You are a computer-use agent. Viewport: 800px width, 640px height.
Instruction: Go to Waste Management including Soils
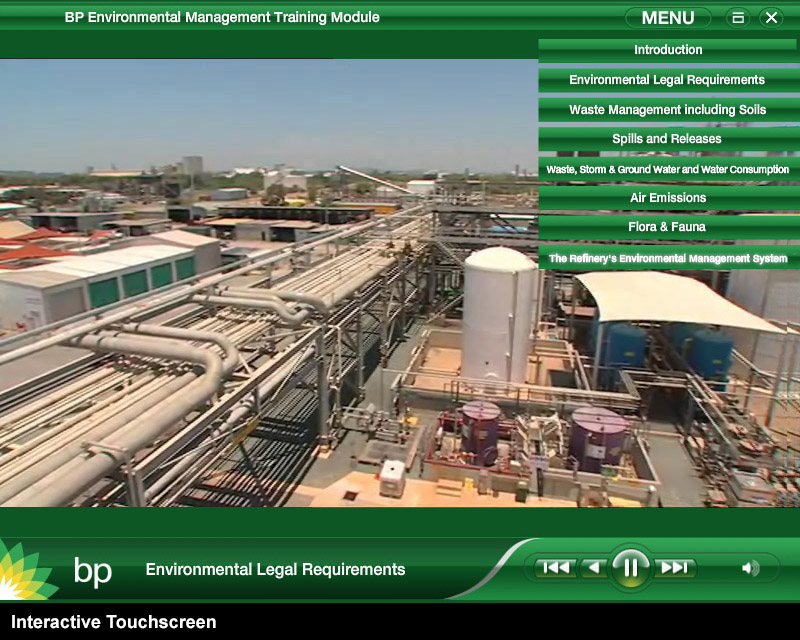pyautogui.click(x=667, y=110)
